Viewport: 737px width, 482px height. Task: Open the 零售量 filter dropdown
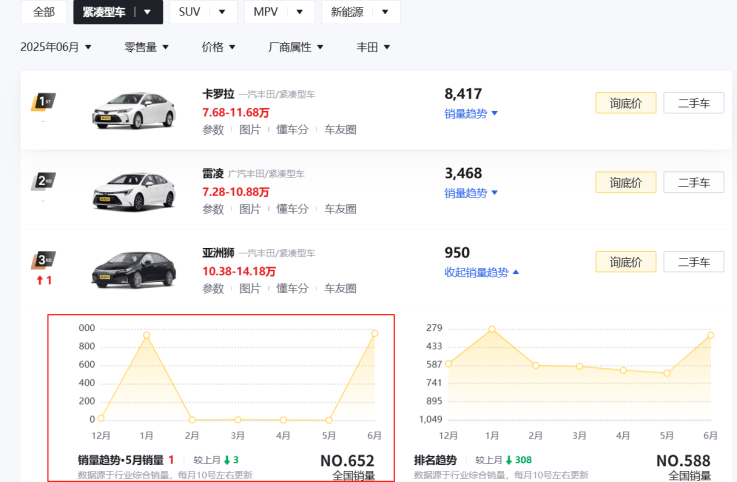(146, 47)
